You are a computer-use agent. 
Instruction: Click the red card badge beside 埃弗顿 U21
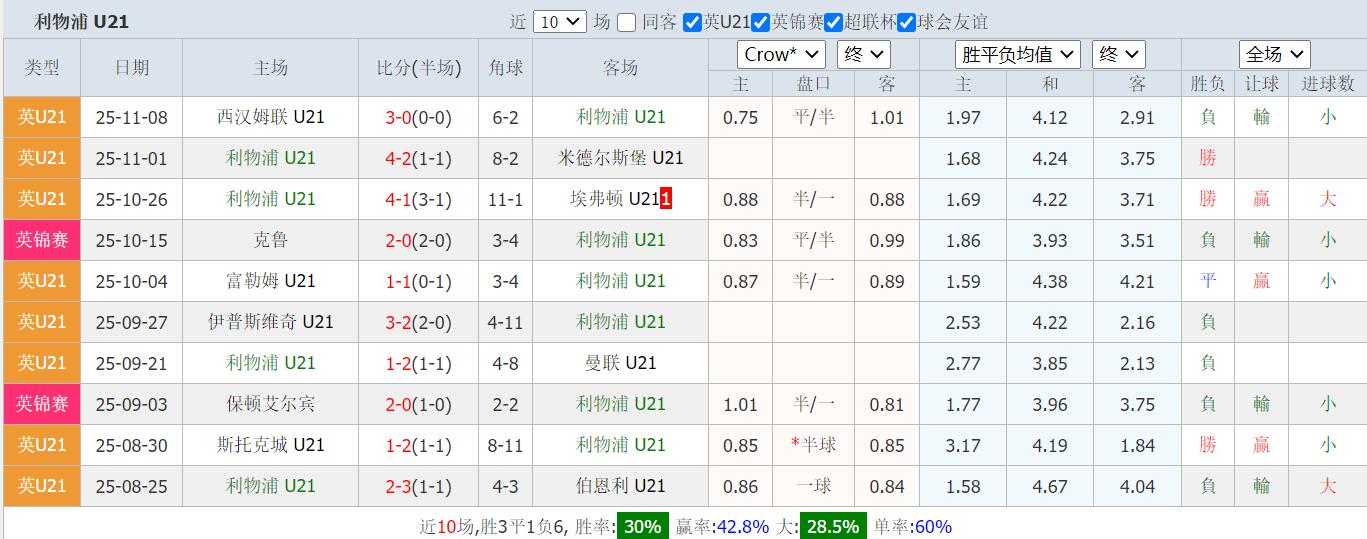pos(666,199)
